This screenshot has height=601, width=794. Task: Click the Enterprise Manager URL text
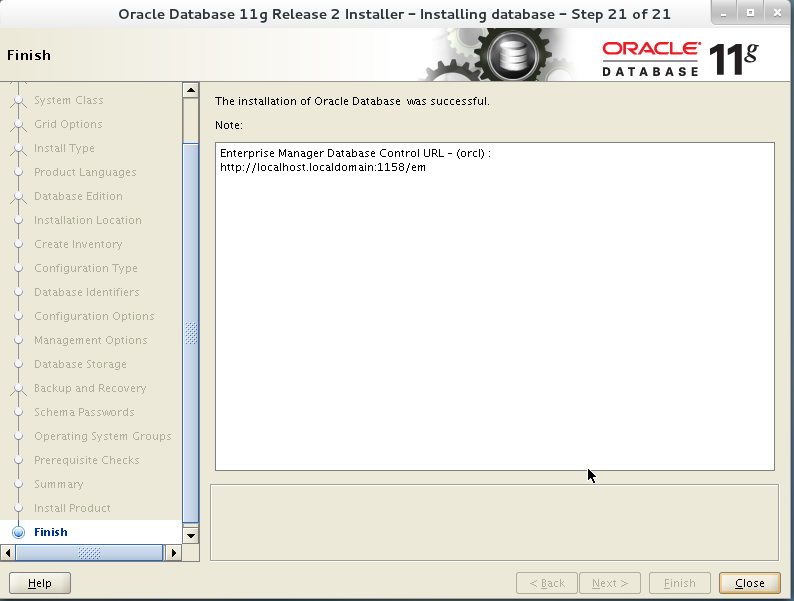(323, 167)
